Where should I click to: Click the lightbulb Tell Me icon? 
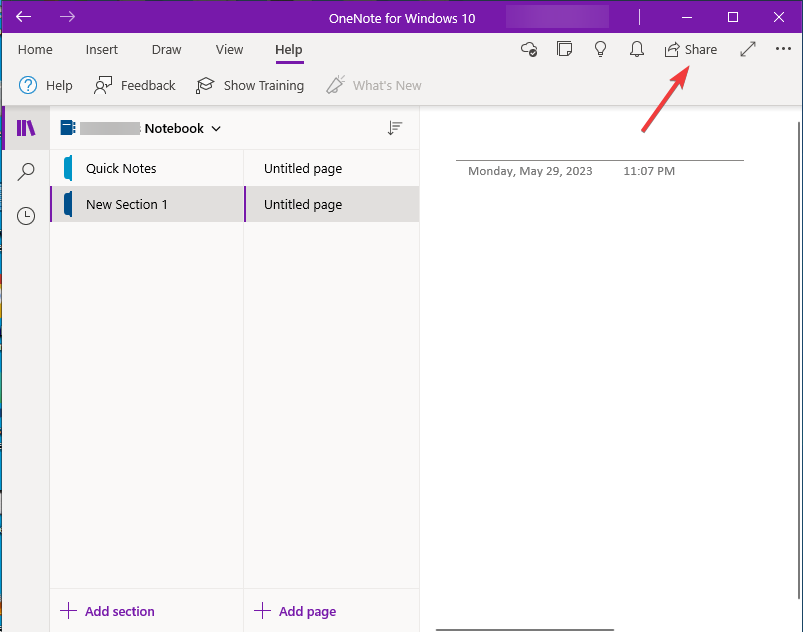tap(600, 49)
